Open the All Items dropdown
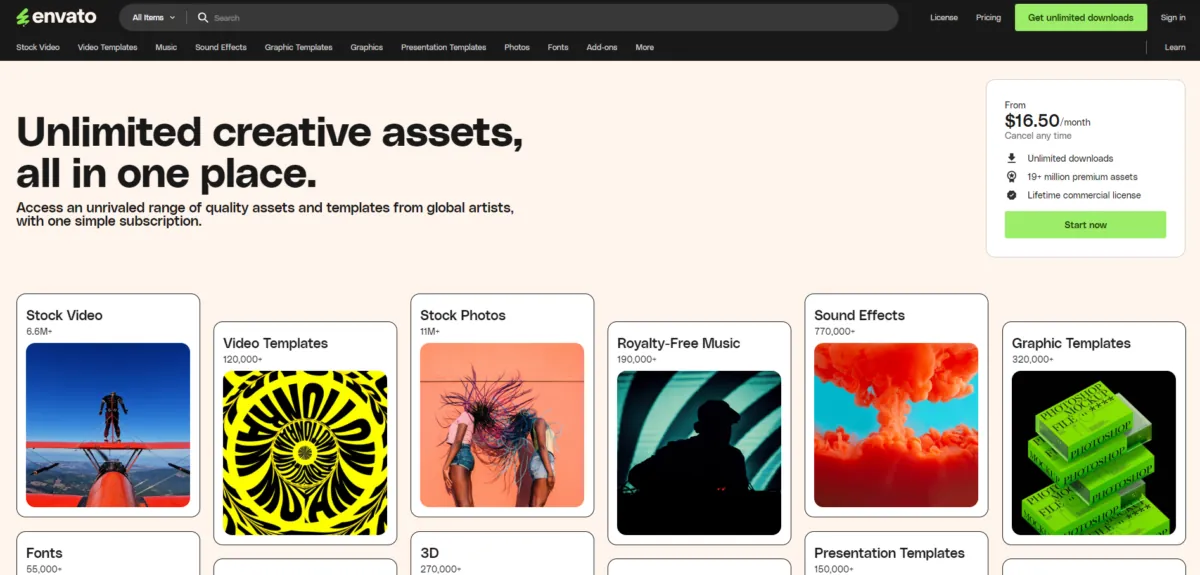 pos(154,17)
